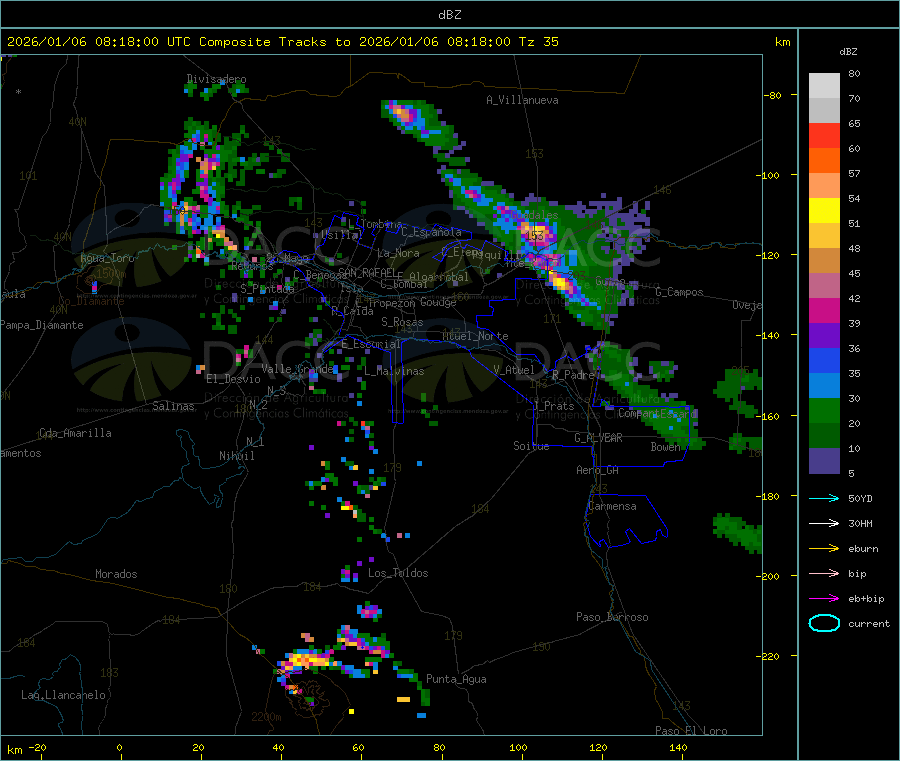Viewport: 900px width, 761px height.
Task: Click the Carmensa map label
Action: click(612, 506)
